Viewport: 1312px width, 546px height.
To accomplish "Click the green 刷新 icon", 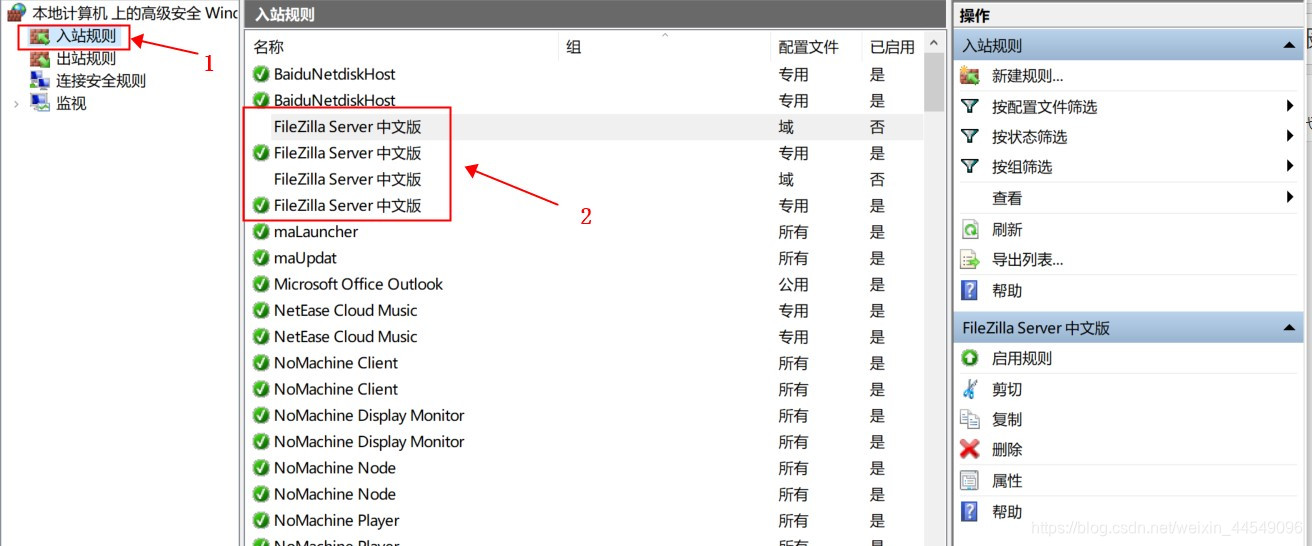I will pyautogui.click(x=969, y=229).
